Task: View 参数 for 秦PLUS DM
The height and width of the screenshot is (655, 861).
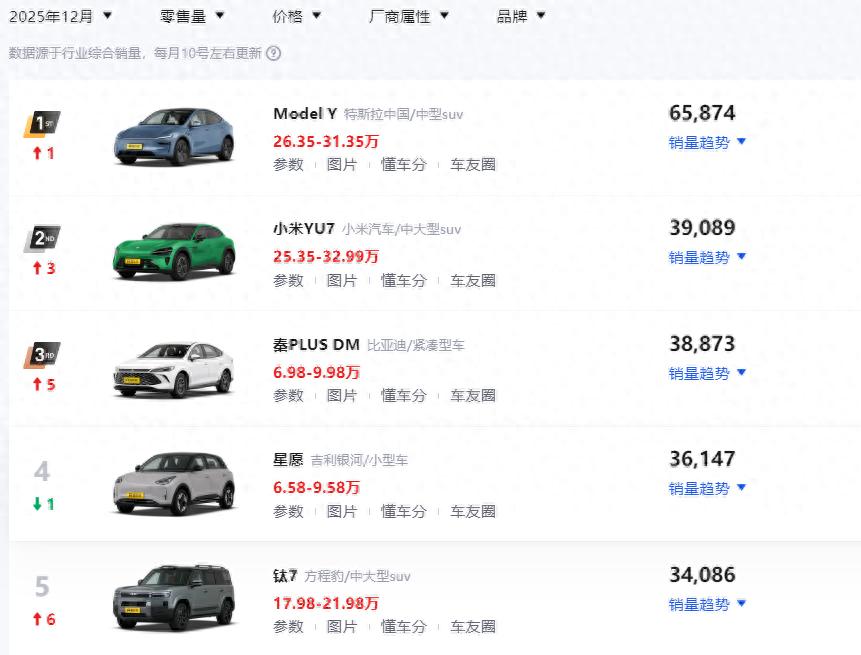Action: tap(287, 395)
